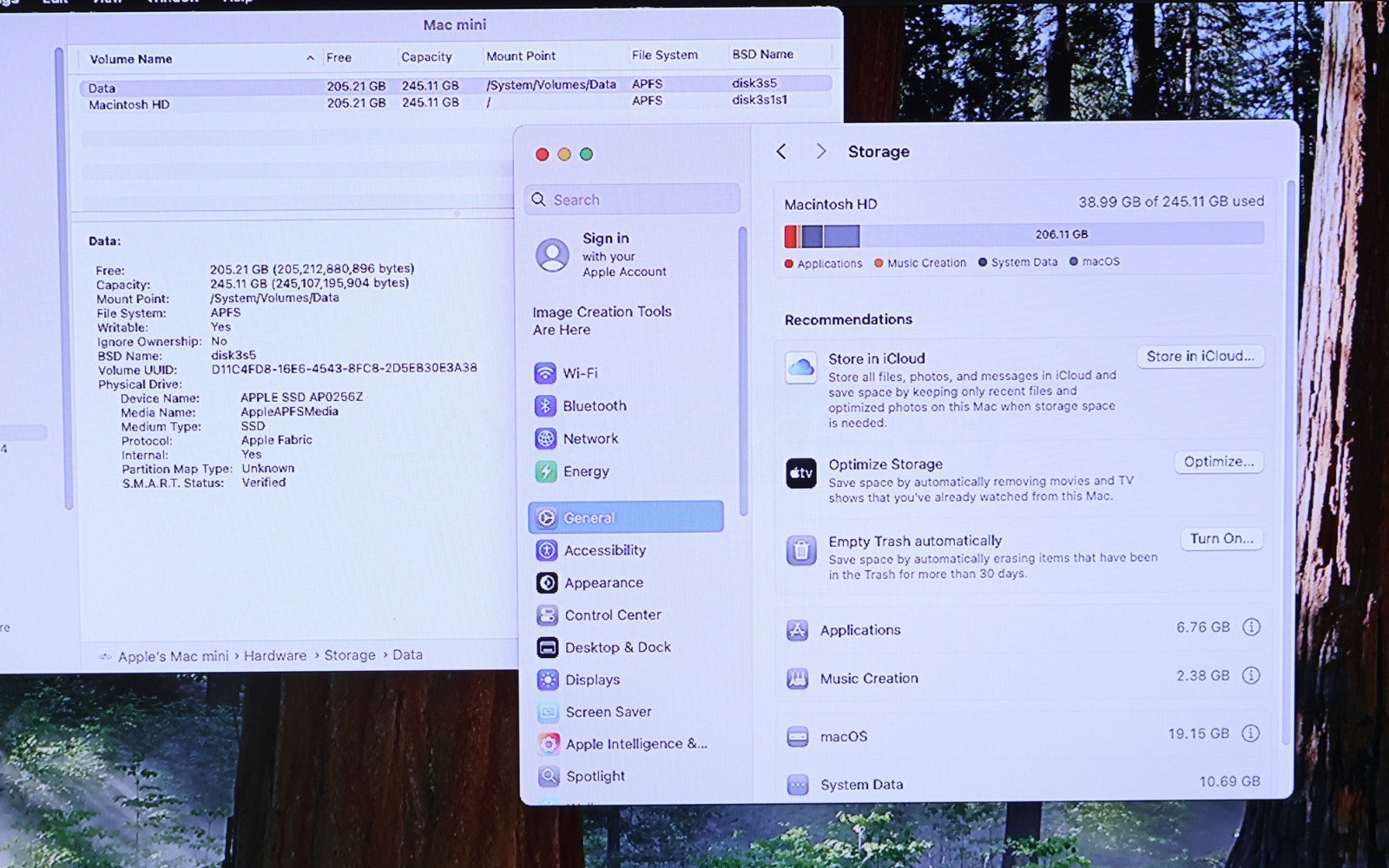Viewport: 1389px width, 868px height.
Task: Click info icon for Applications storage
Action: tap(1251, 628)
